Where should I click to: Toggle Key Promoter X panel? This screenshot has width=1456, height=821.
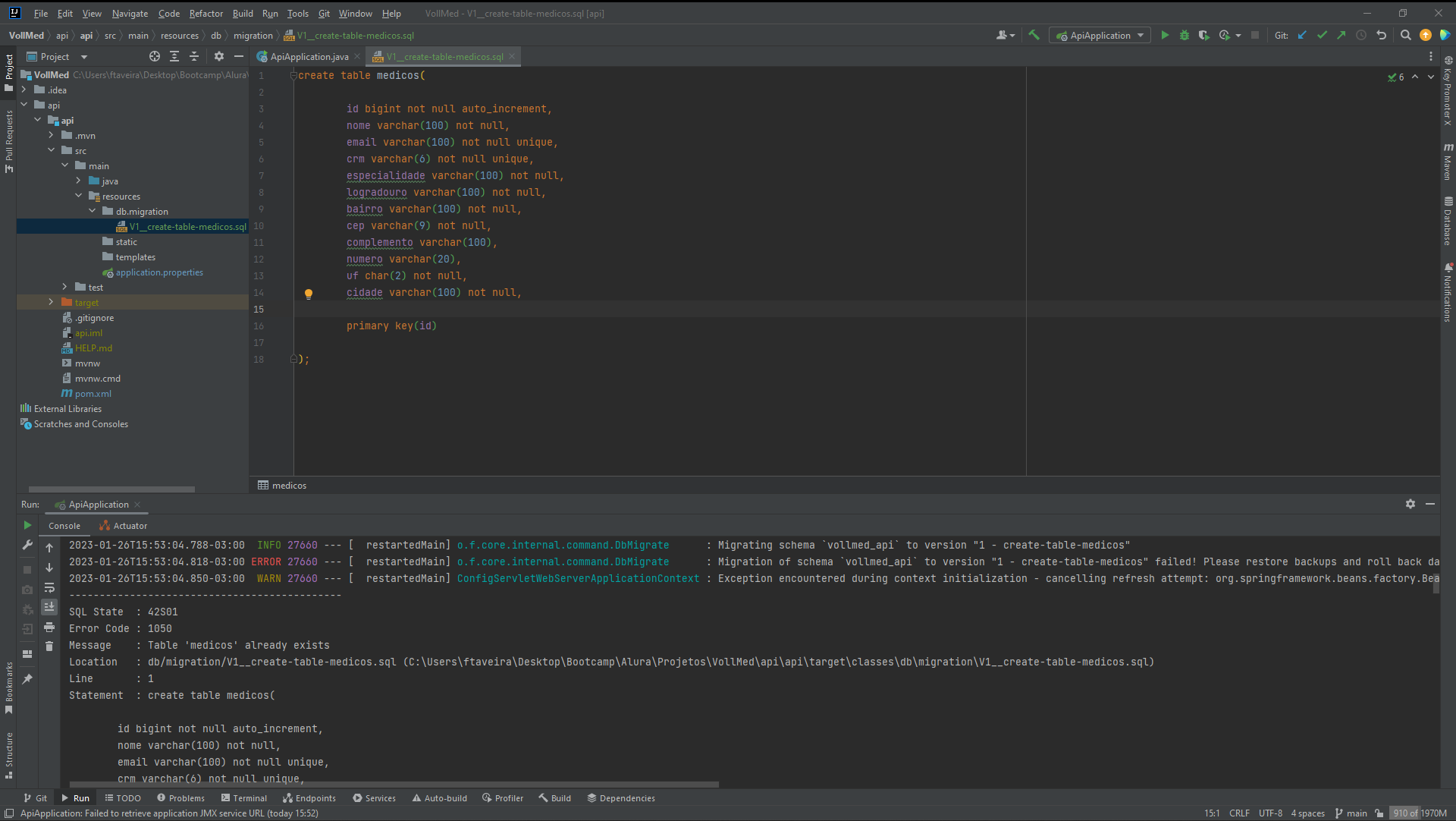[1448, 90]
